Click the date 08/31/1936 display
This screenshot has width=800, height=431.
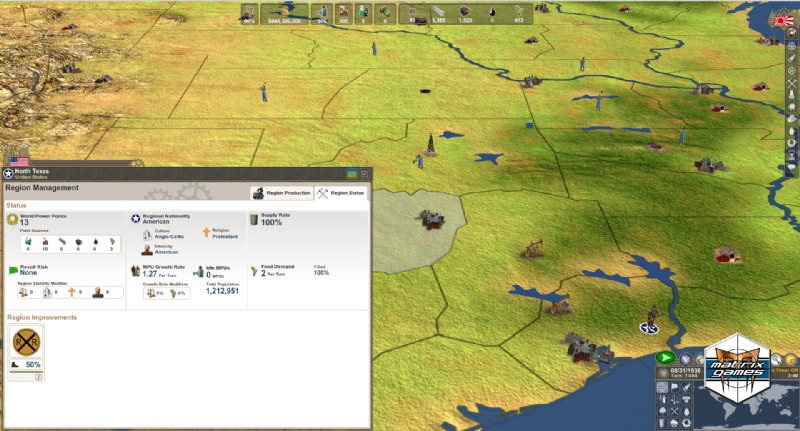(685, 371)
